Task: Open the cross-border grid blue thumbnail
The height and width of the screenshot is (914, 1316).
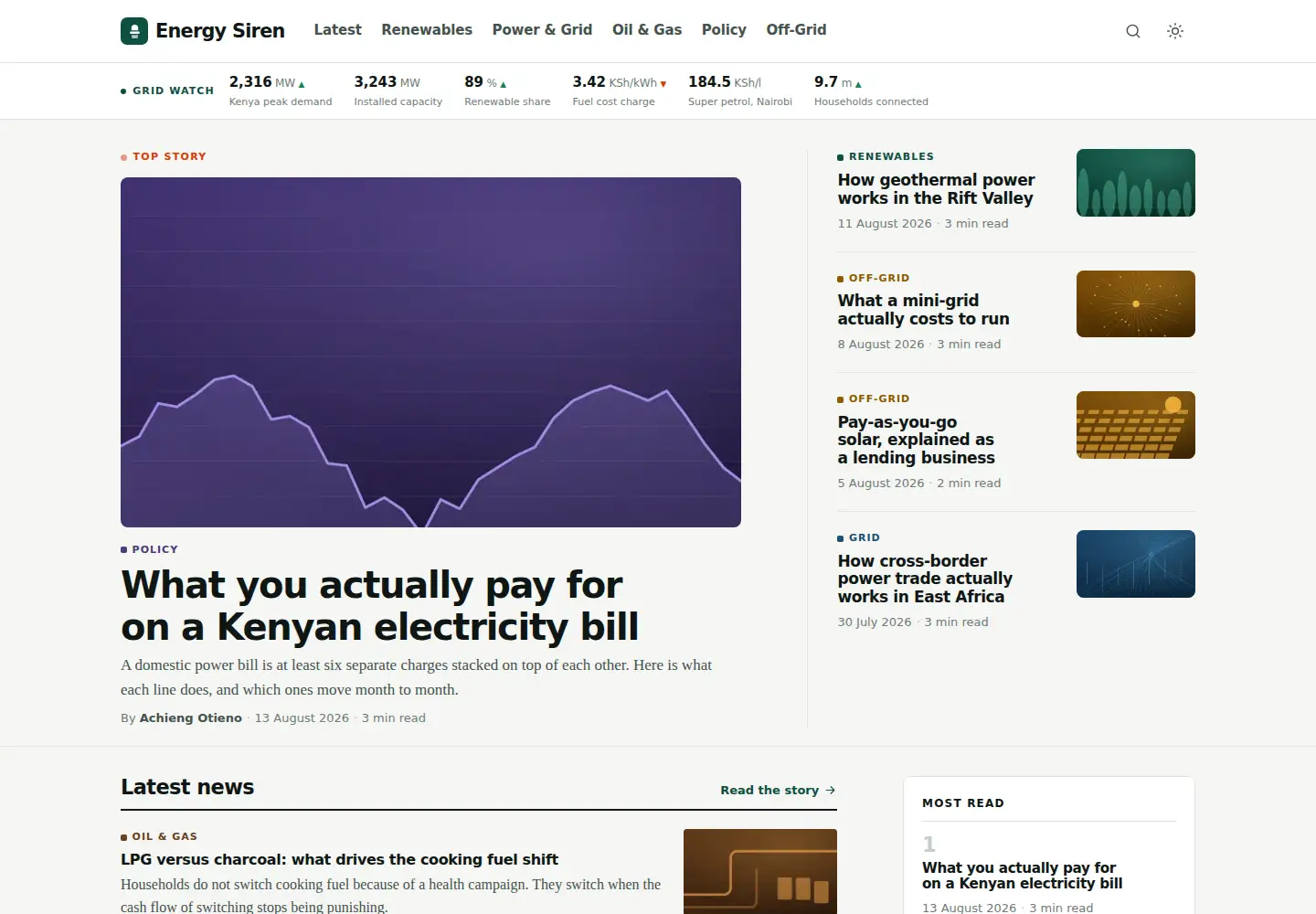Action: (1136, 564)
